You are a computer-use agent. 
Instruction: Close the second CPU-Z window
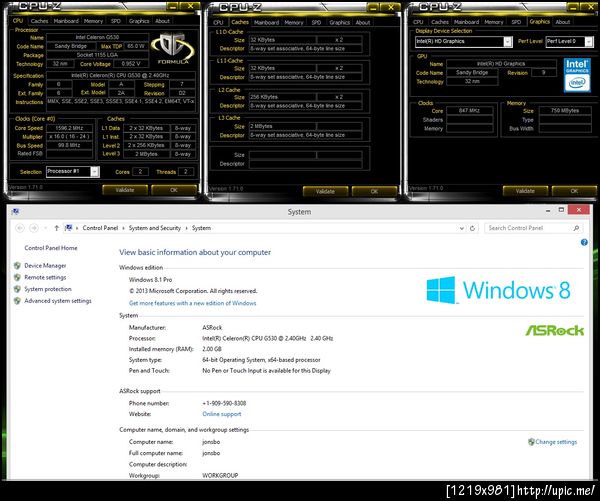(390, 7)
